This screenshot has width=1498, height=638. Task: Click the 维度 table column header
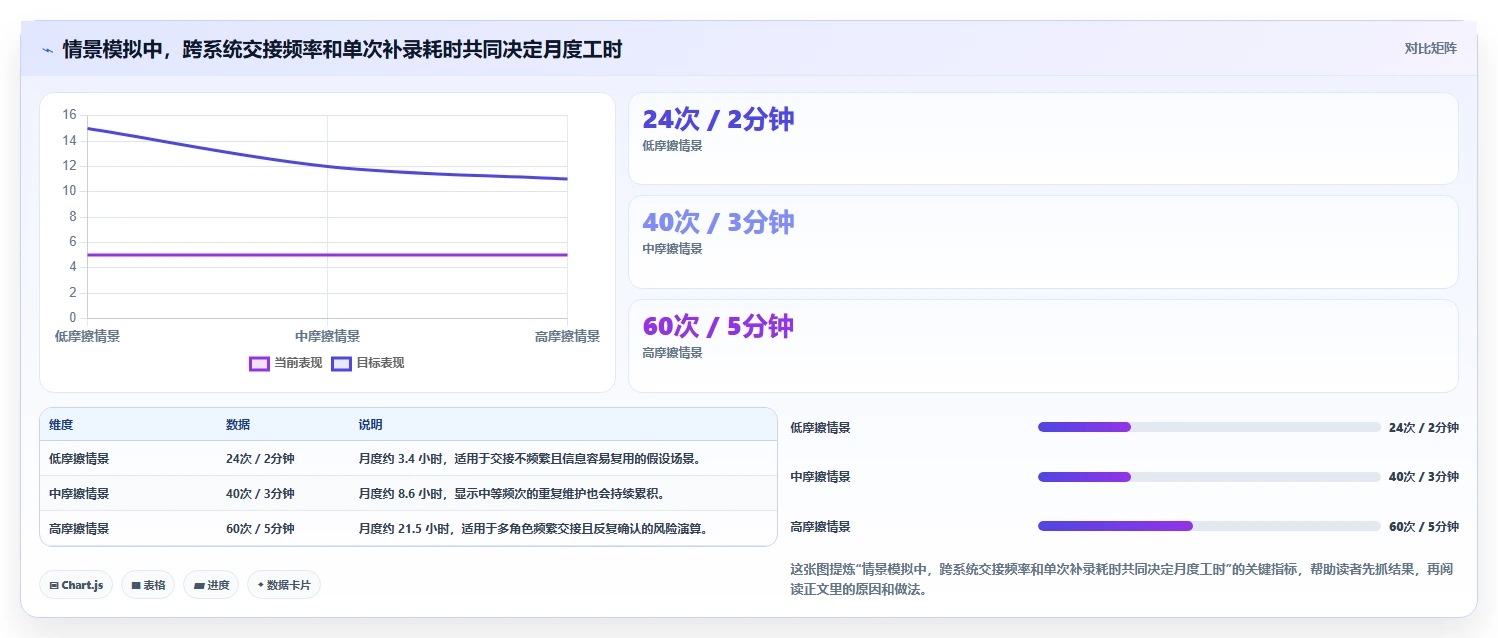pyautogui.click(x=61, y=425)
